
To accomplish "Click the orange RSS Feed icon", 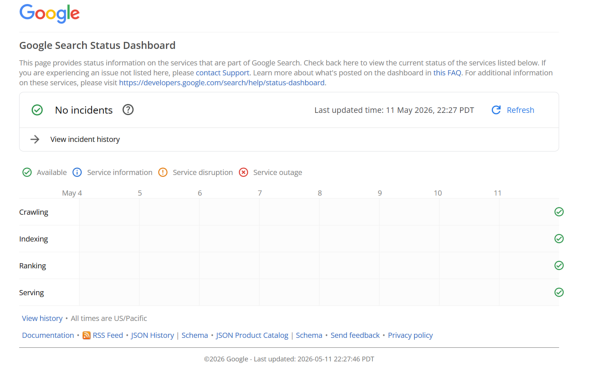I will pyautogui.click(x=87, y=335).
